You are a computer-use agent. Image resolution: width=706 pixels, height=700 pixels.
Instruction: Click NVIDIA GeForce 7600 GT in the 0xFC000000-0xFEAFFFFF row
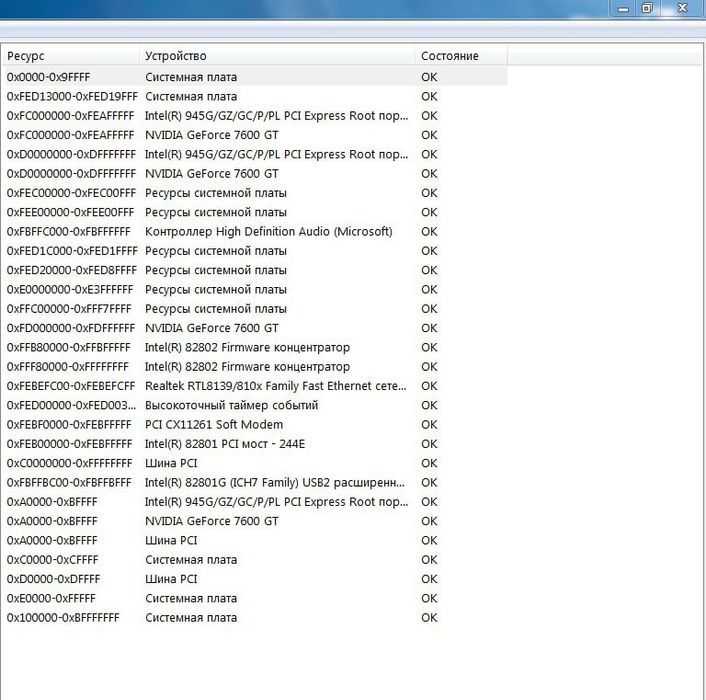[x=212, y=135]
